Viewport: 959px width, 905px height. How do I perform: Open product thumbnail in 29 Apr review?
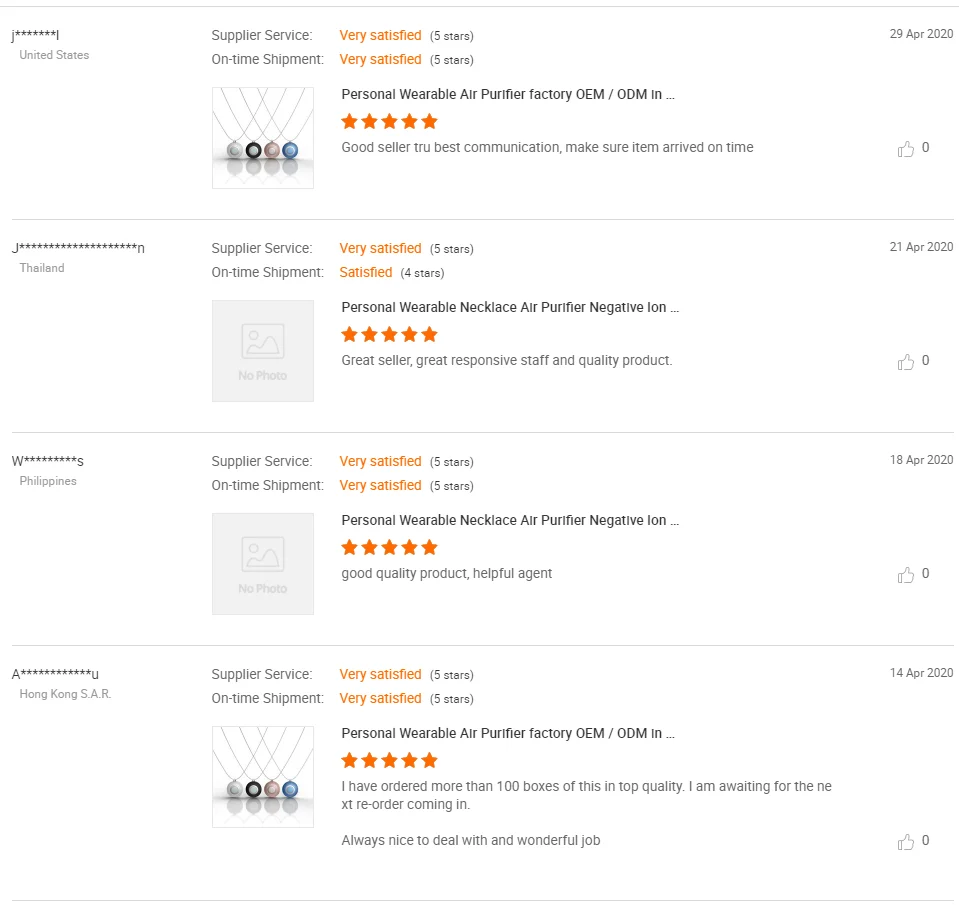[x=263, y=138]
